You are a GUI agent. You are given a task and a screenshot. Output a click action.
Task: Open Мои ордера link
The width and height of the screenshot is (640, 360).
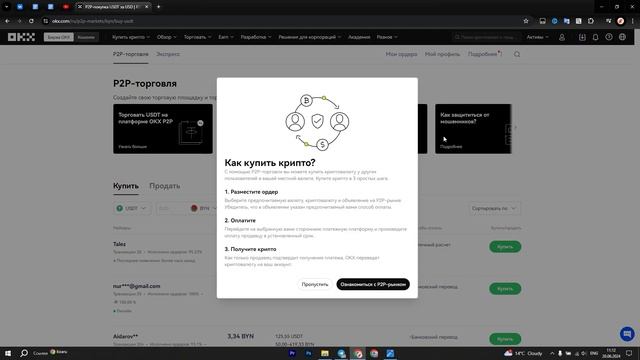[x=401, y=54]
